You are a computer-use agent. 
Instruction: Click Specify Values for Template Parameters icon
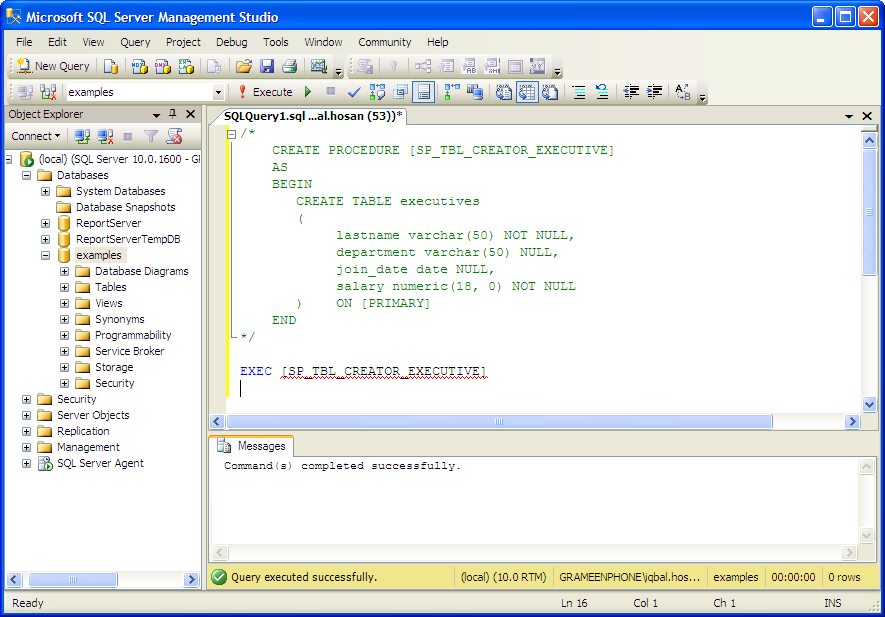click(683, 91)
